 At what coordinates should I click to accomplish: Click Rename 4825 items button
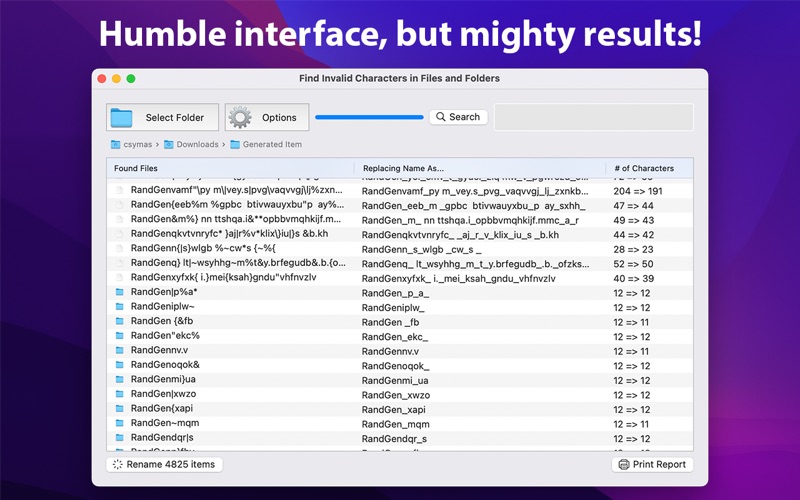(164, 464)
